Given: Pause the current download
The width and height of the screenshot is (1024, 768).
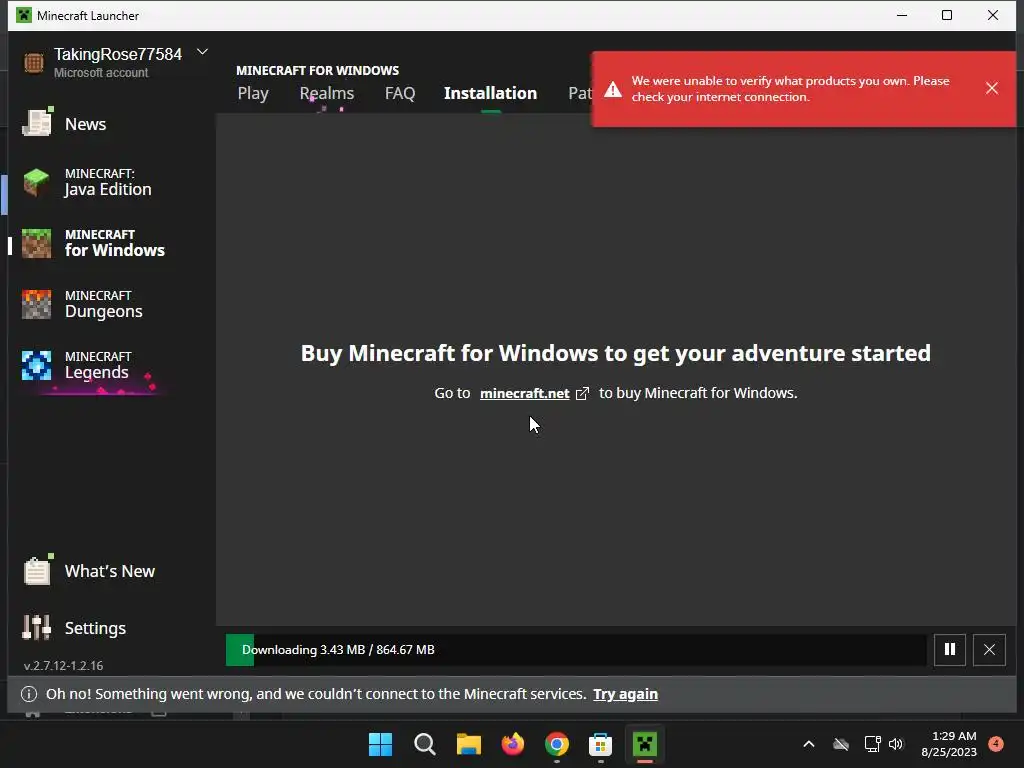Looking at the screenshot, I should 950,649.
